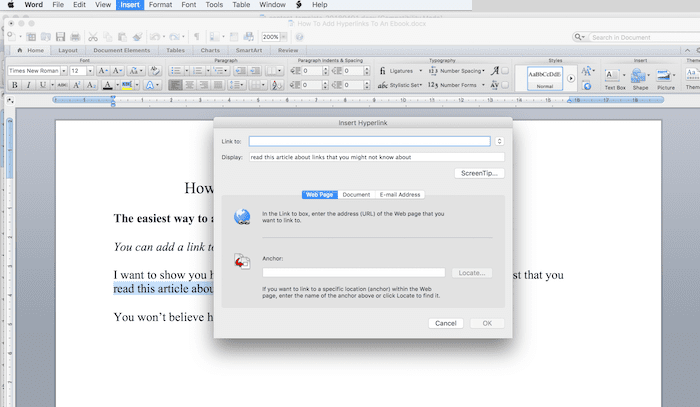Image resolution: width=700 pixels, height=407 pixels.
Task: Toggle the paragraph marks ¶ icon
Action: pyautogui.click(x=196, y=37)
